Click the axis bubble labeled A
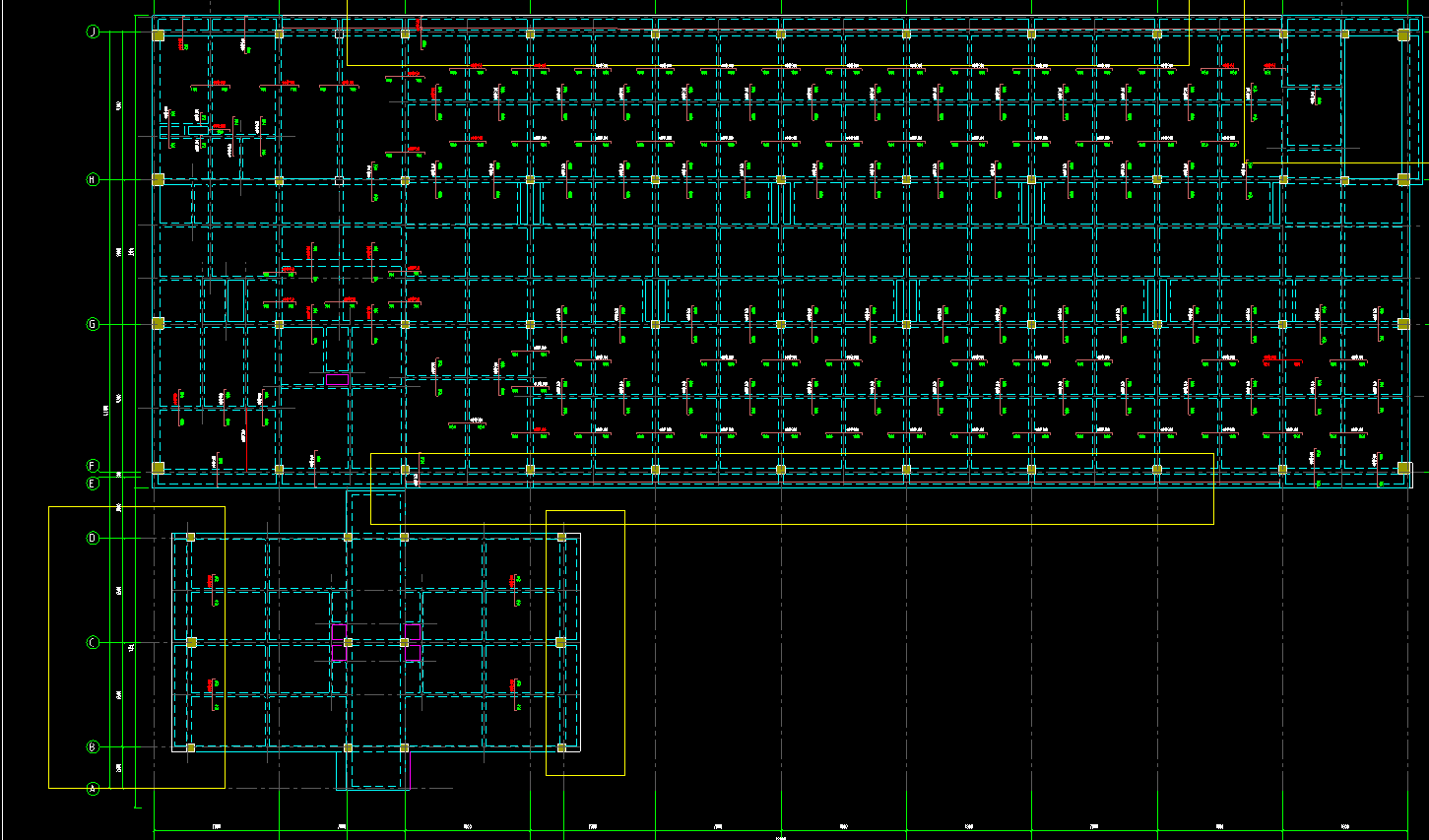The width and height of the screenshot is (1429, 840). pos(94,789)
